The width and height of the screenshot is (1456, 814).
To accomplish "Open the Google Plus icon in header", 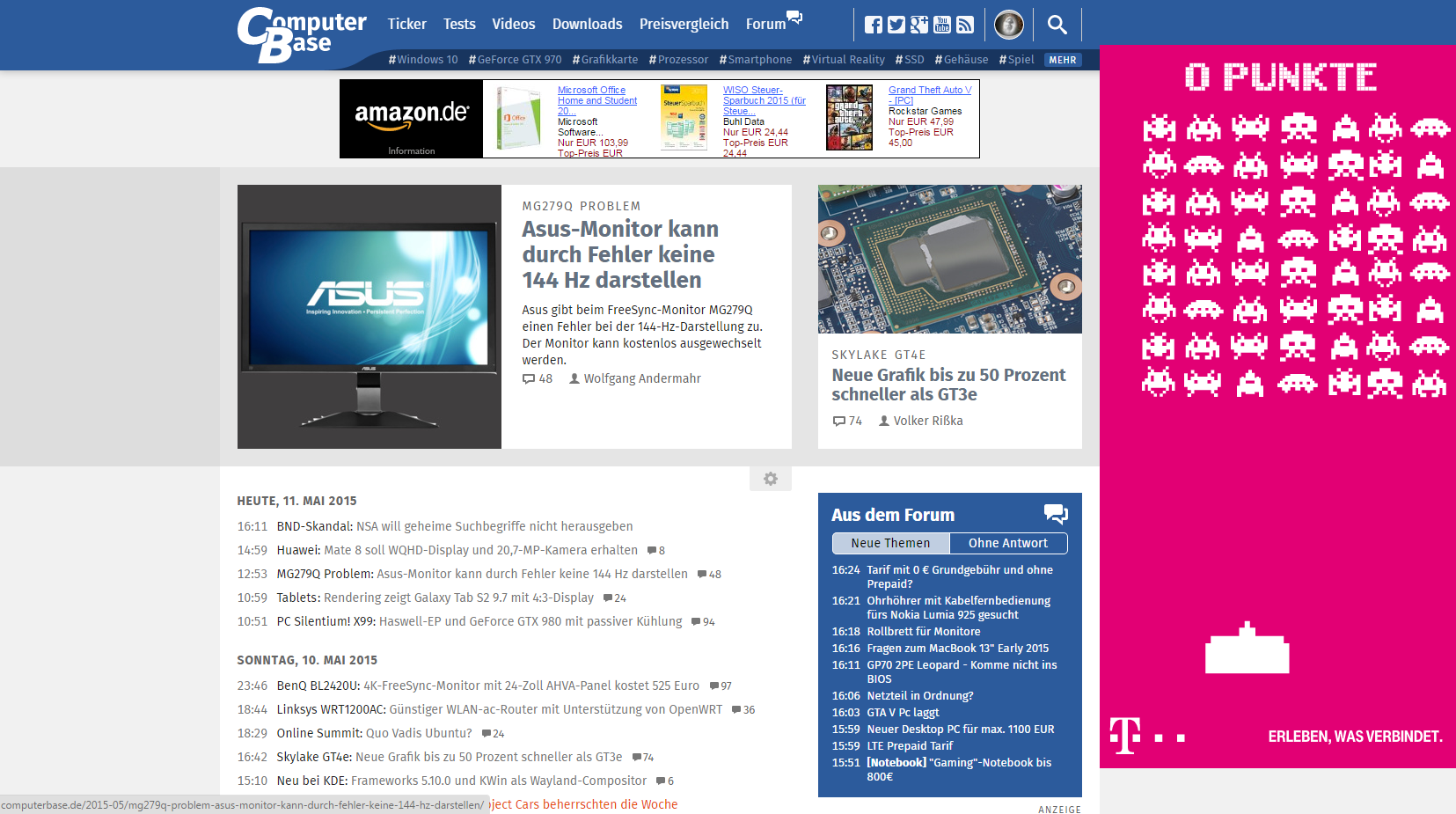I will [x=918, y=25].
